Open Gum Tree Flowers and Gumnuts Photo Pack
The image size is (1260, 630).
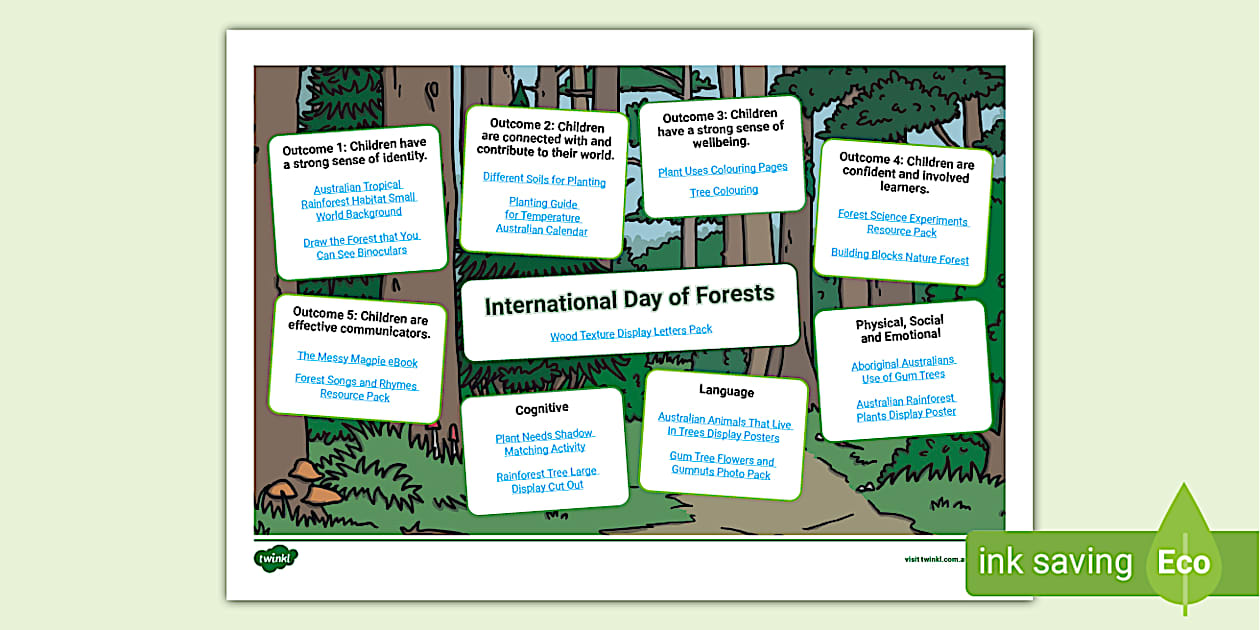click(722, 466)
